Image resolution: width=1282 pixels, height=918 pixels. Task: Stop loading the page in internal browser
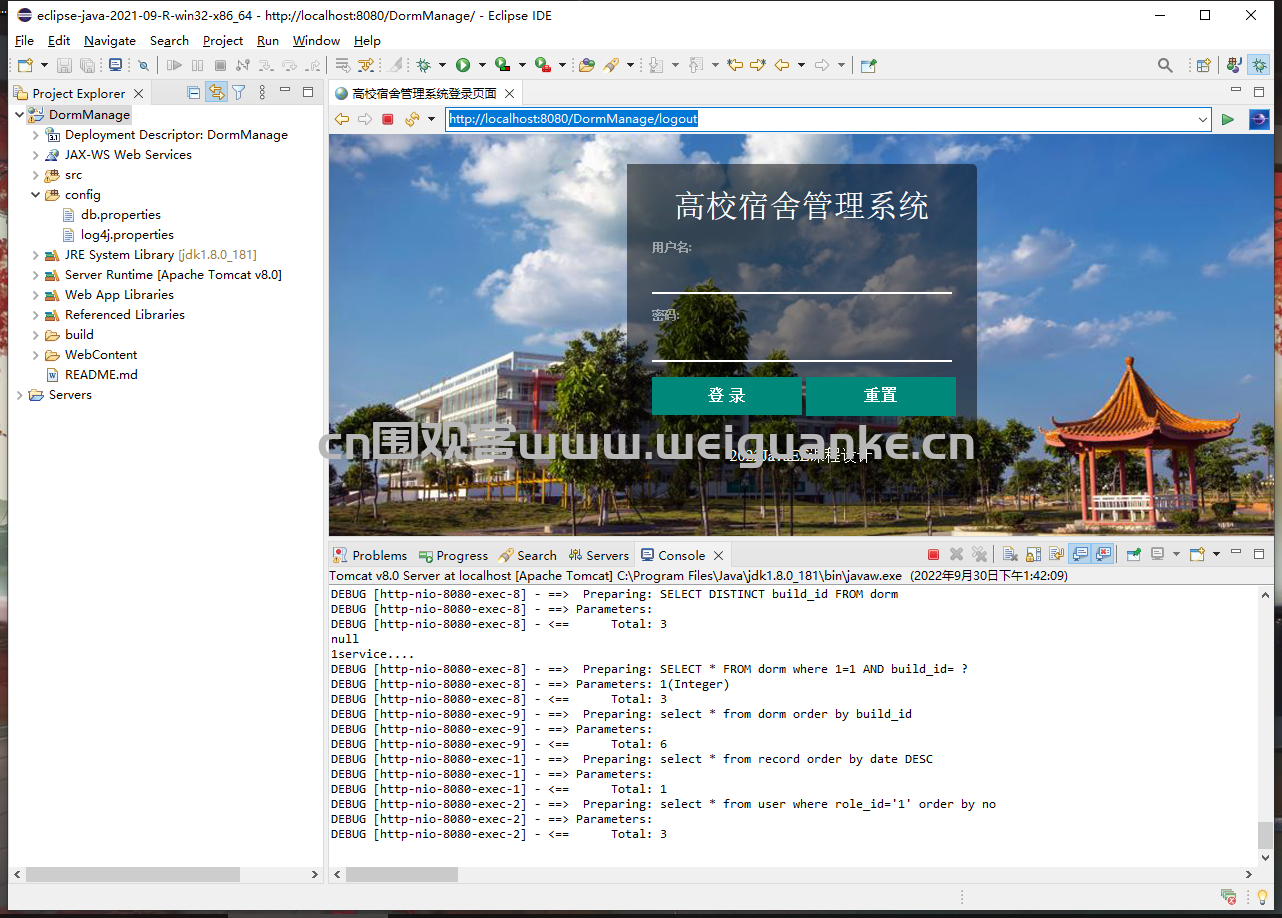[x=388, y=119]
